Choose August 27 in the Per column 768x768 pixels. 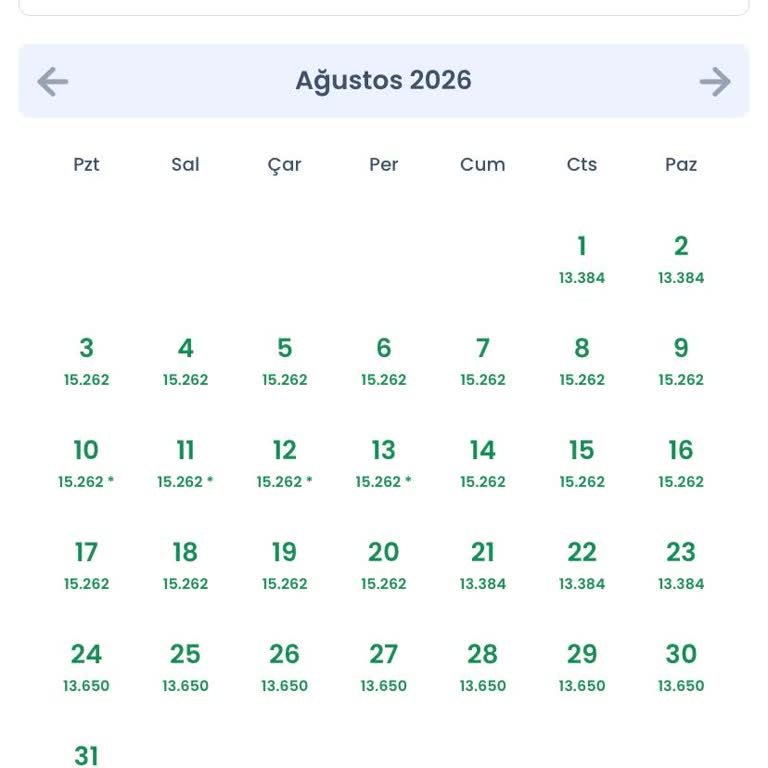[384, 667]
